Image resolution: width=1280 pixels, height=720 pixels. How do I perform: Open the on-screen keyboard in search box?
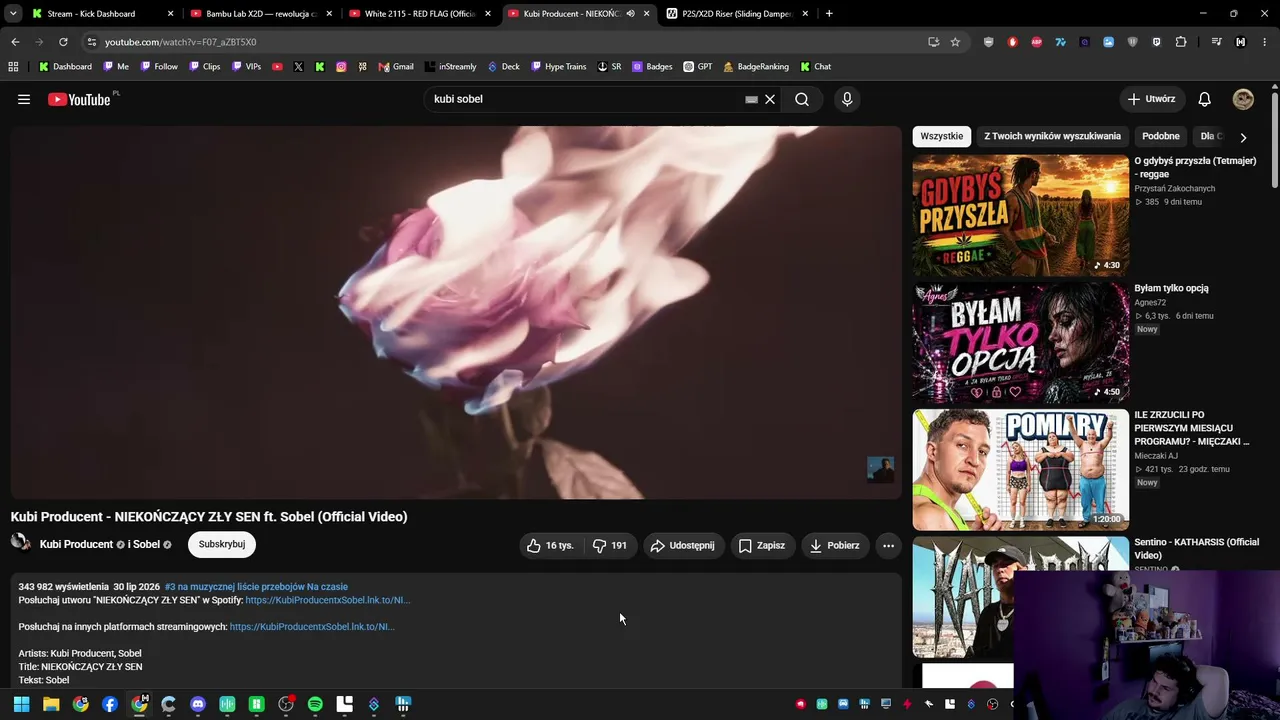[x=751, y=99]
